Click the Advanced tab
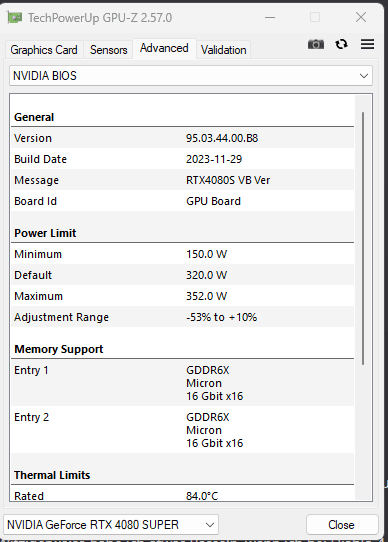Image resolution: width=388 pixels, height=542 pixels. (x=164, y=48)
